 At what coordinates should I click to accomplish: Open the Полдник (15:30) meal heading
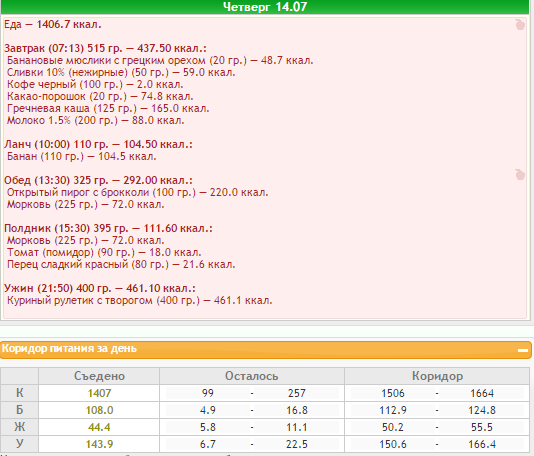[108, 228]
